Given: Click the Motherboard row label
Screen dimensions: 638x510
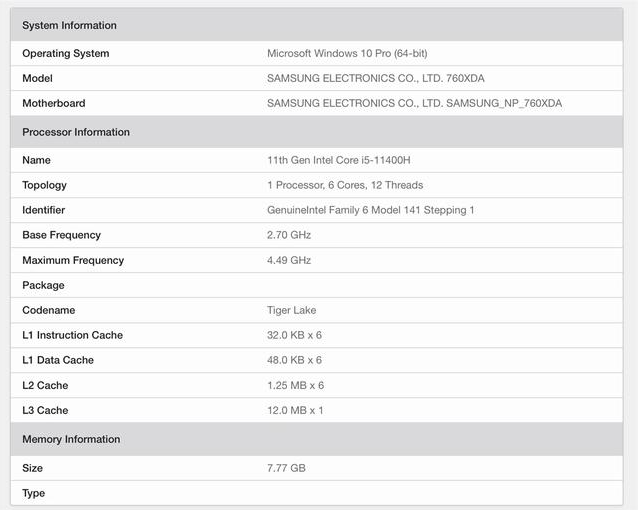Looking at the screenshot, I should coord(54,103).
